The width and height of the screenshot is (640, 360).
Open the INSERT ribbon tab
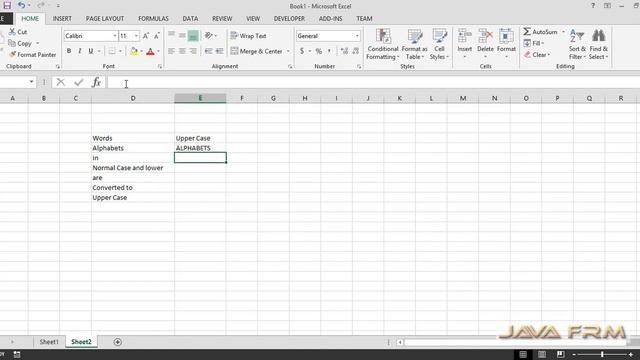pyautogui.click(x=62, y=19)
